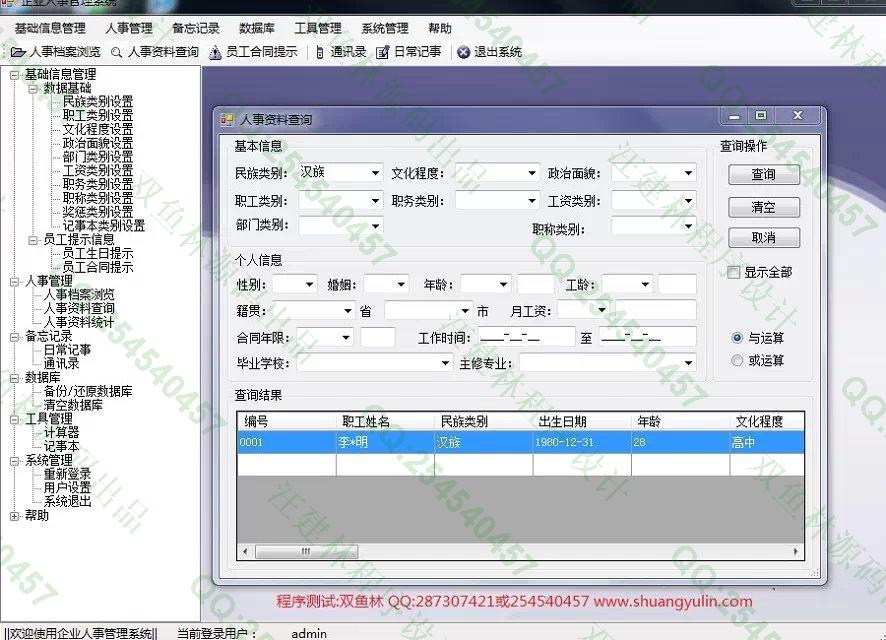
Task: Click the 文化程度 column header in results
Action: pyautogui.click(x=766, y=421)
